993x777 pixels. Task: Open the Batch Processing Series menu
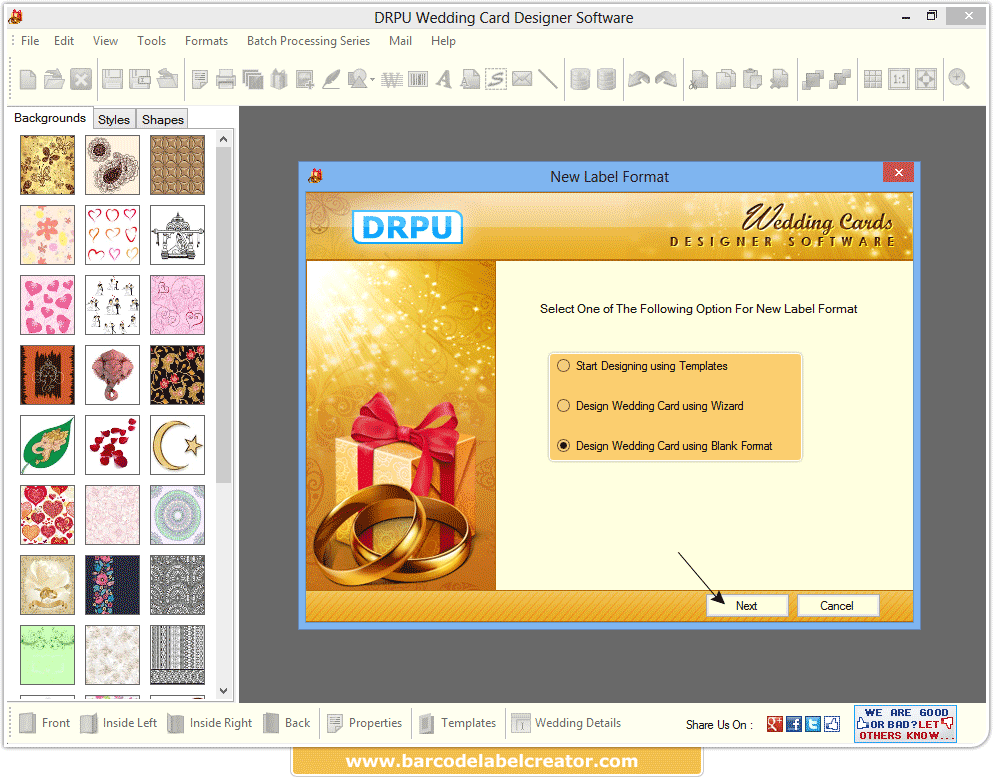pos(308,41)
